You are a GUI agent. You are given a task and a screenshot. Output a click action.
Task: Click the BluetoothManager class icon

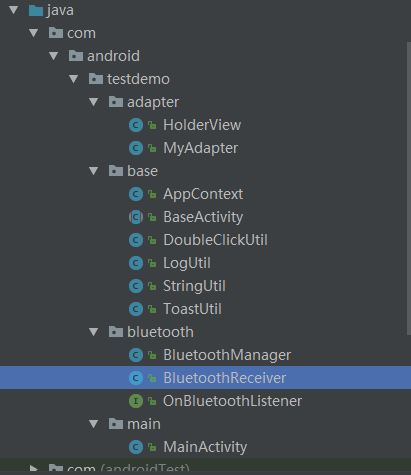[136, 355]
